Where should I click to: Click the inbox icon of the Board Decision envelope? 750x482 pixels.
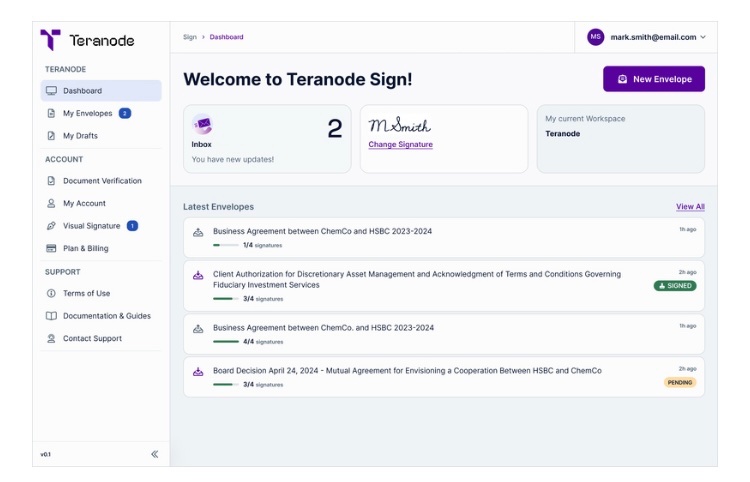pyautogui.click(x=198, y=372)
